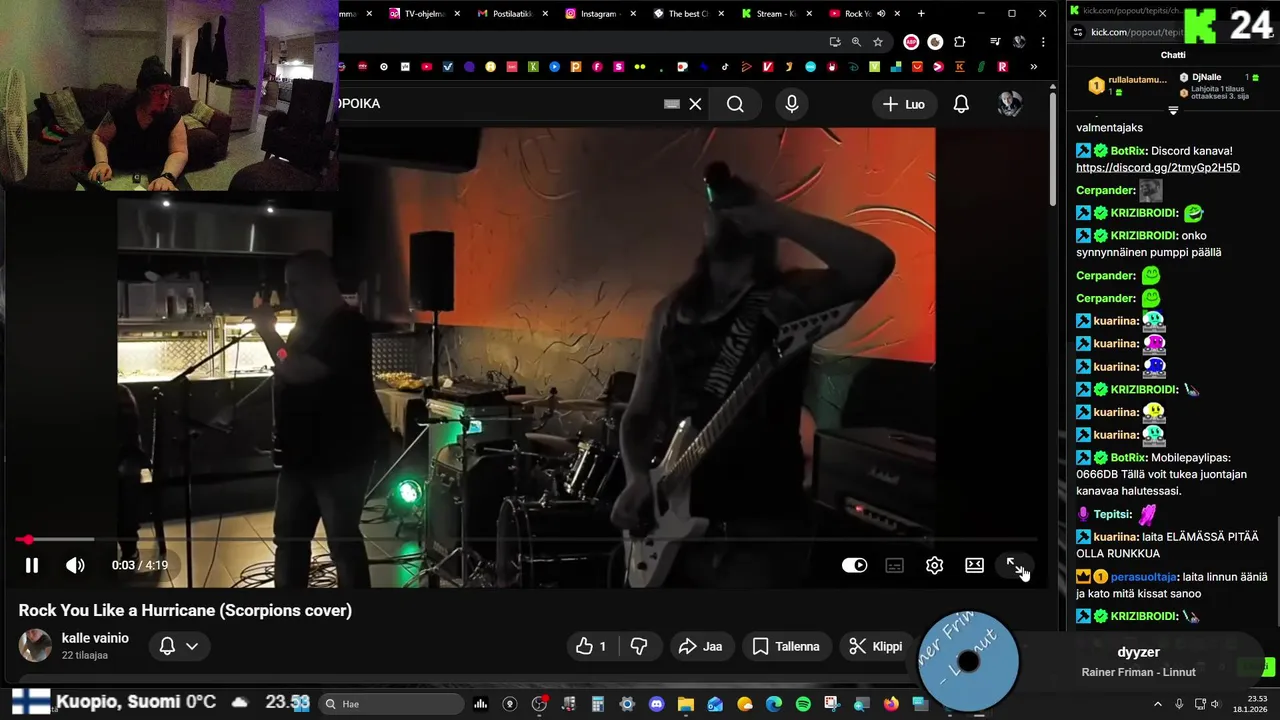The image size is (1280, 720).
Task: Switch to the Postilaatikko Gmail tab
Action: [x=510, y=14]
